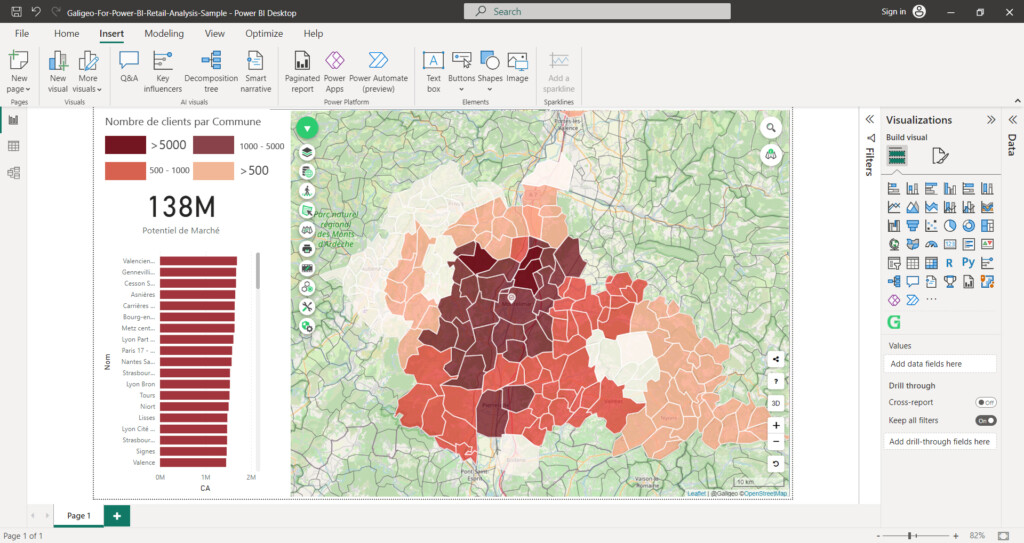Toggle the 3D map view button
Viewport: 1024px width, 543px height.
pyautogui.click(x=776, y=403)
